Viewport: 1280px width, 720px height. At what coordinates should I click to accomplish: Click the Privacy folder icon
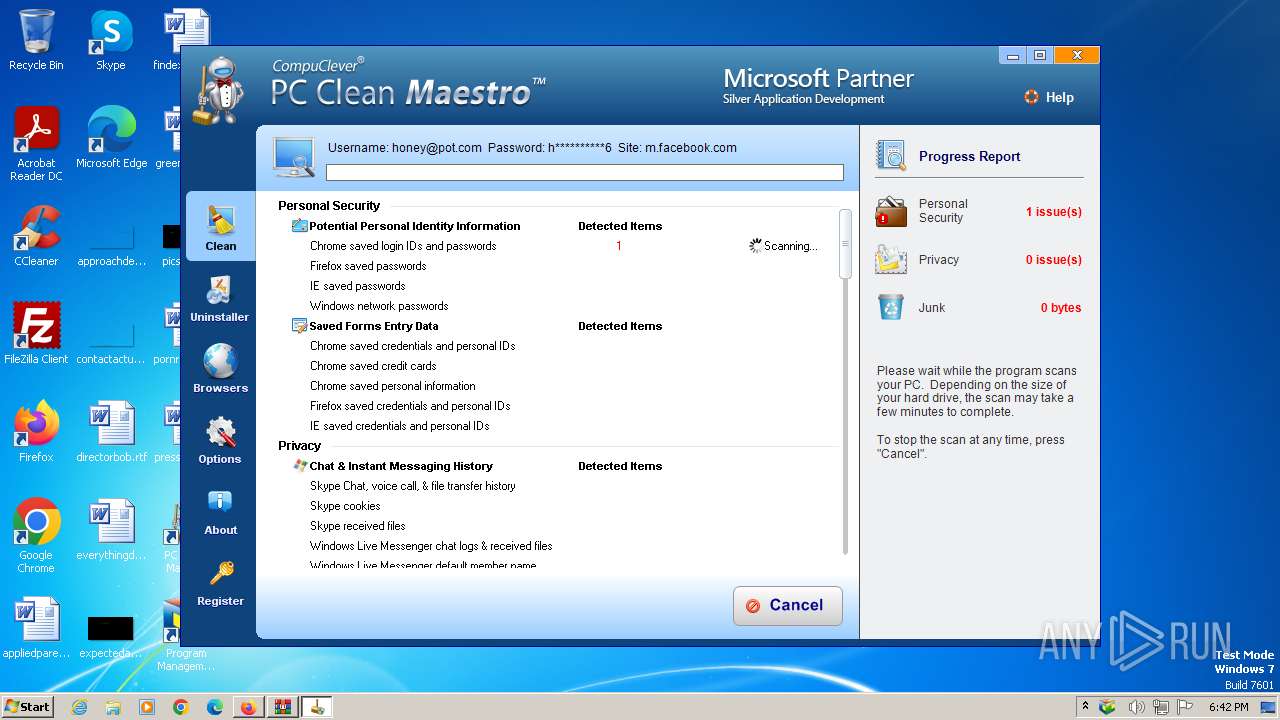pyautogui.click(x=891, y=259)
